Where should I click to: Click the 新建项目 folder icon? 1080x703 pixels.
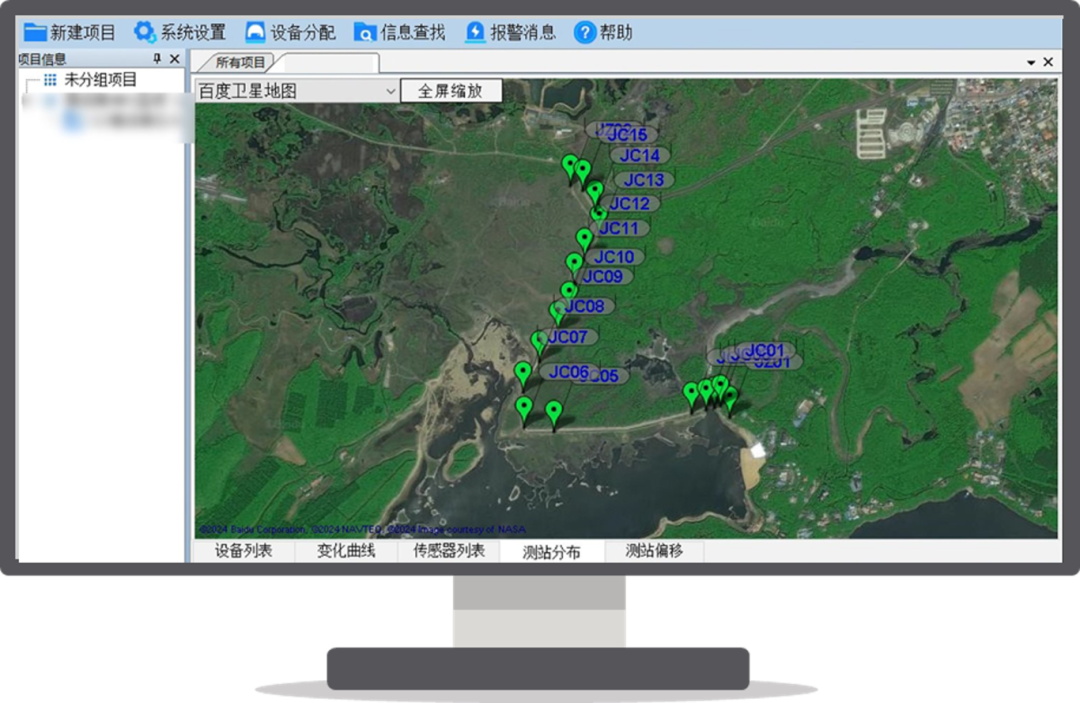pyautogui.click(x=35, y=32)
